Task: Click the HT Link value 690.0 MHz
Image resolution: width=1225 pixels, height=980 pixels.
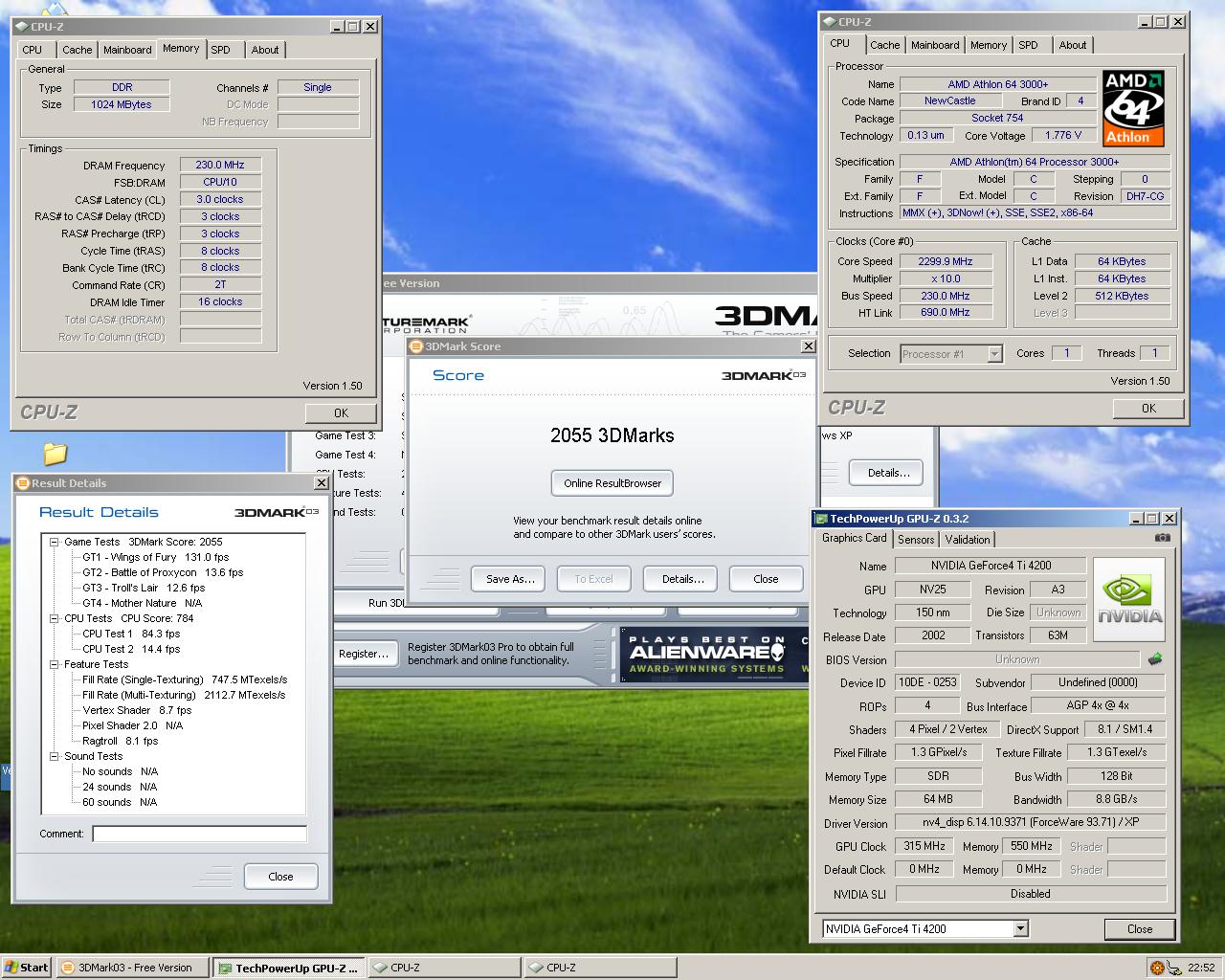Action: click(x=946, y=312)
